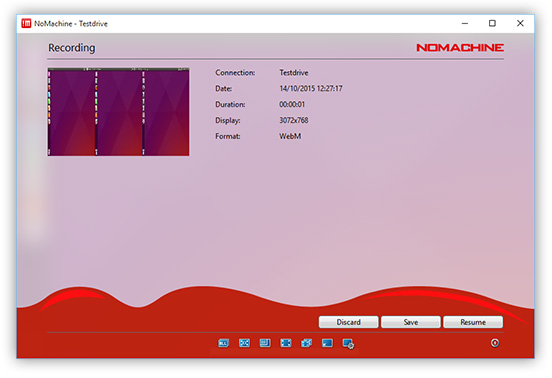Image resolution: width=552 pixels, height=378 pixels.
Task: Click the third icon in bottom toolbar
Action: coord(265,343)
